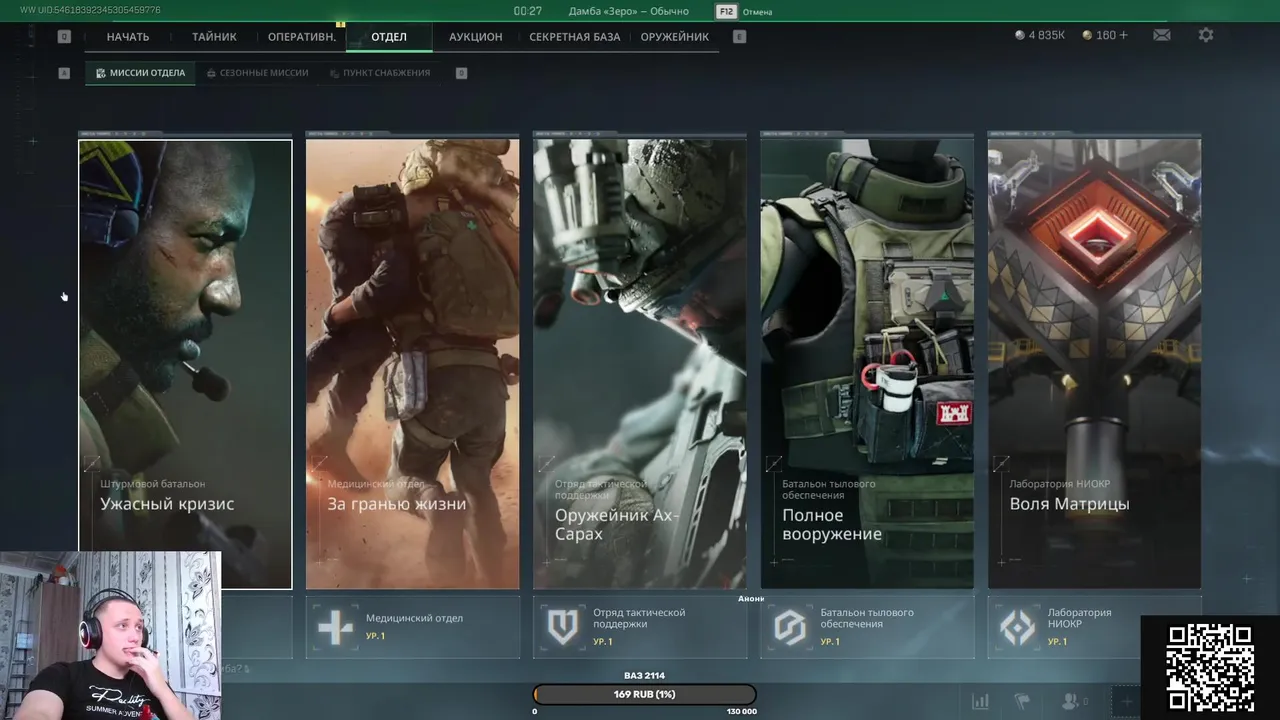Open the СЕЗОННЫЕ МИССИИ sub-tab

click(257, 73)
